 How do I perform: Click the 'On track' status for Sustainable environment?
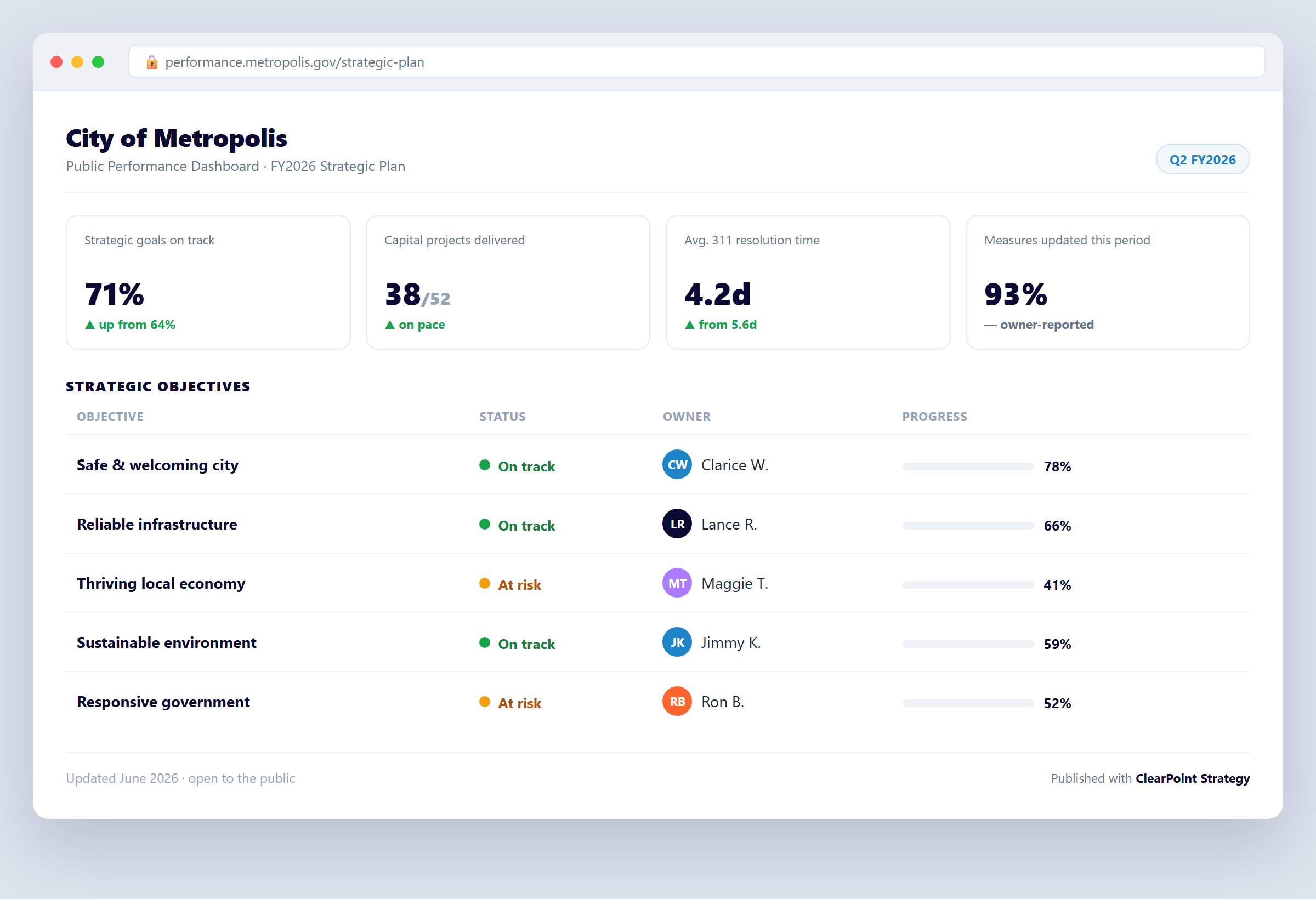click(x=526, y=644)
